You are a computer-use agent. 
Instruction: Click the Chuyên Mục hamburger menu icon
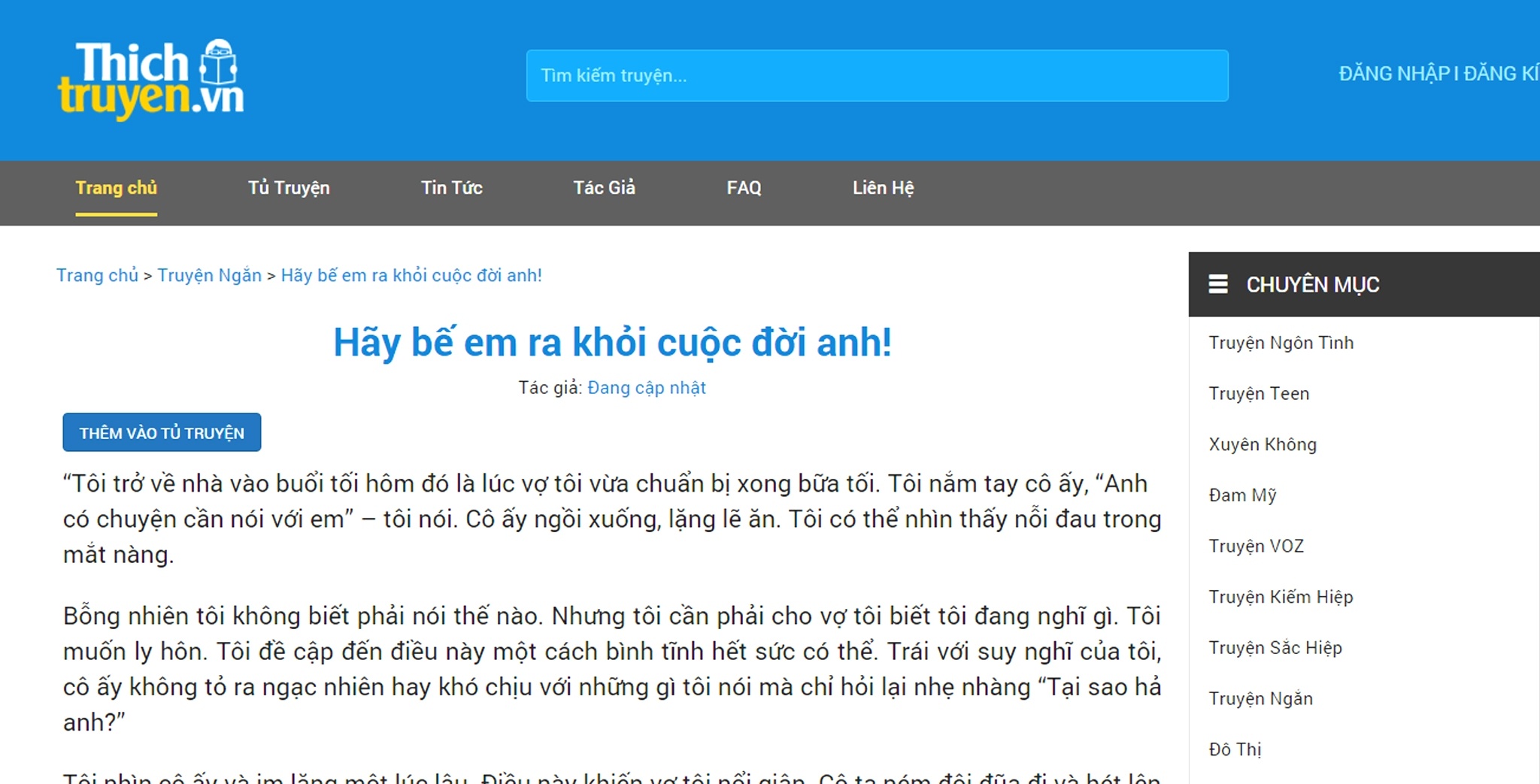click(x=1217, y=284)
